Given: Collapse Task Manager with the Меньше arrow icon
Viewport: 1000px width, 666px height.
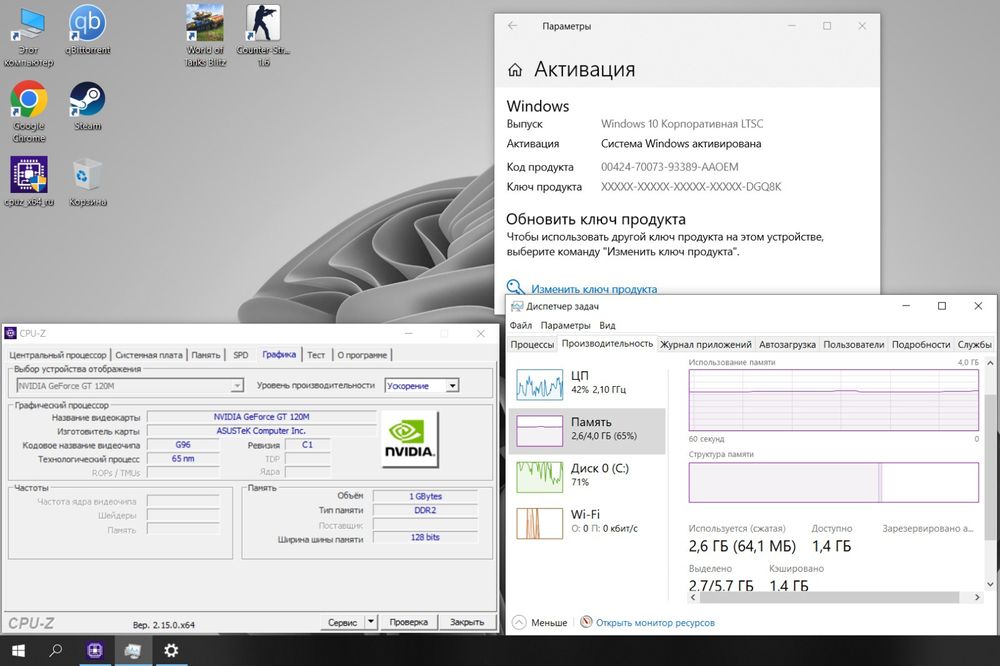Looking at the screenshot, I should [519, 622].
